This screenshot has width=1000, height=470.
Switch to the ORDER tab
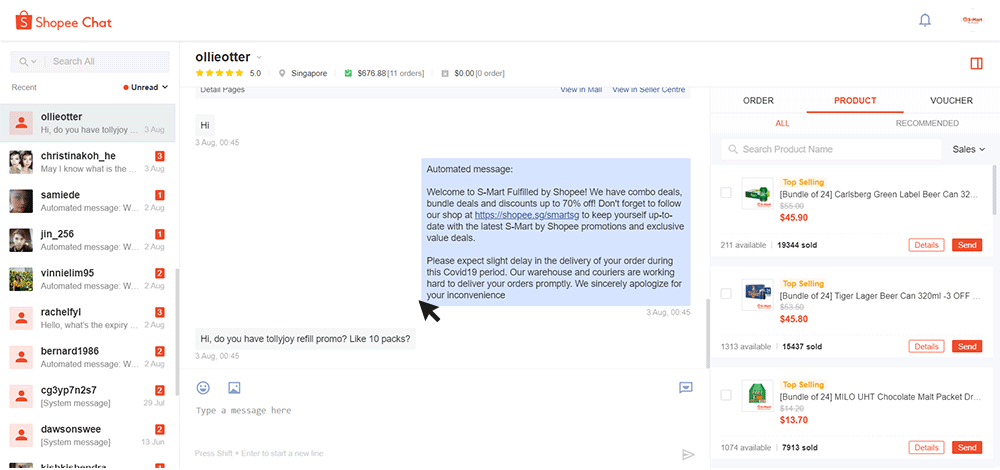758,101
